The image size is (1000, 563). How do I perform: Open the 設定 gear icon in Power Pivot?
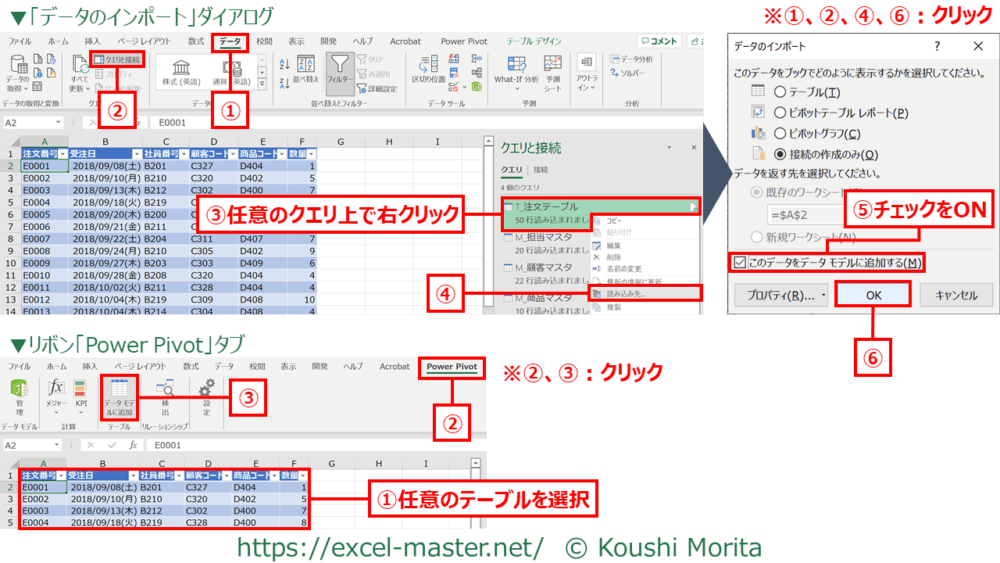tap(206, 396)
